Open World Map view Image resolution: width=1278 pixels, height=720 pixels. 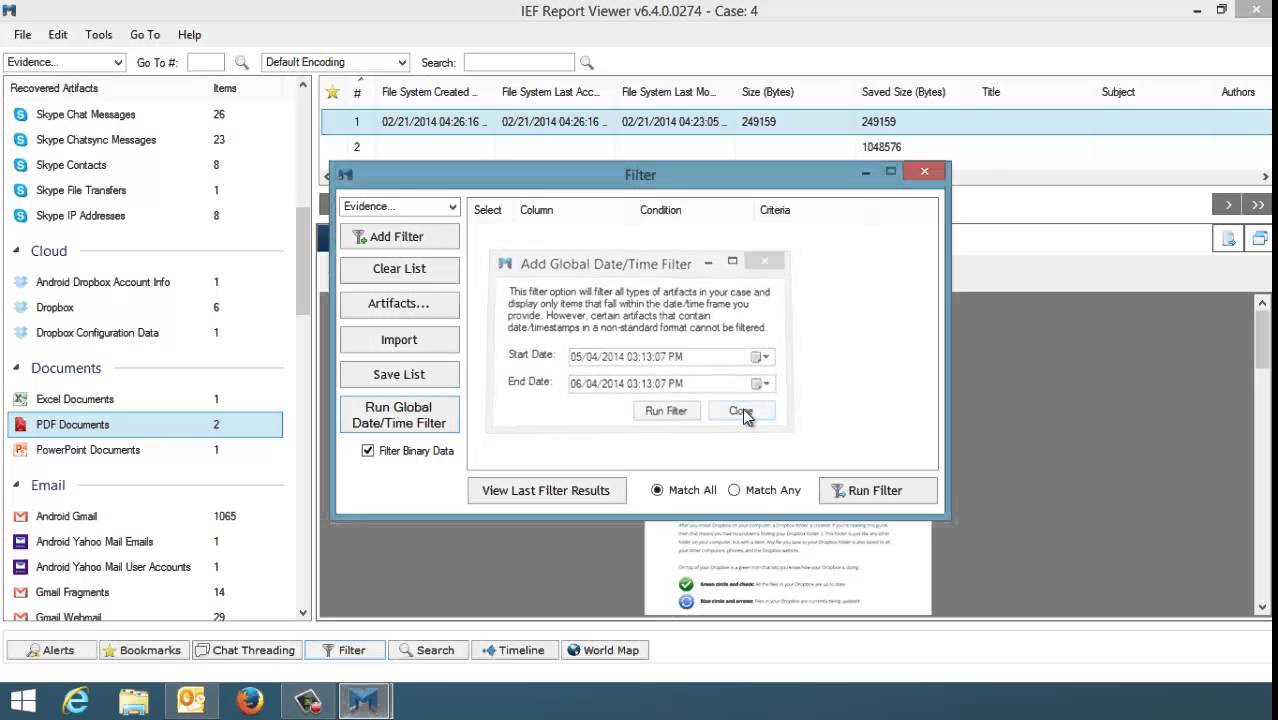click(603, 650)
